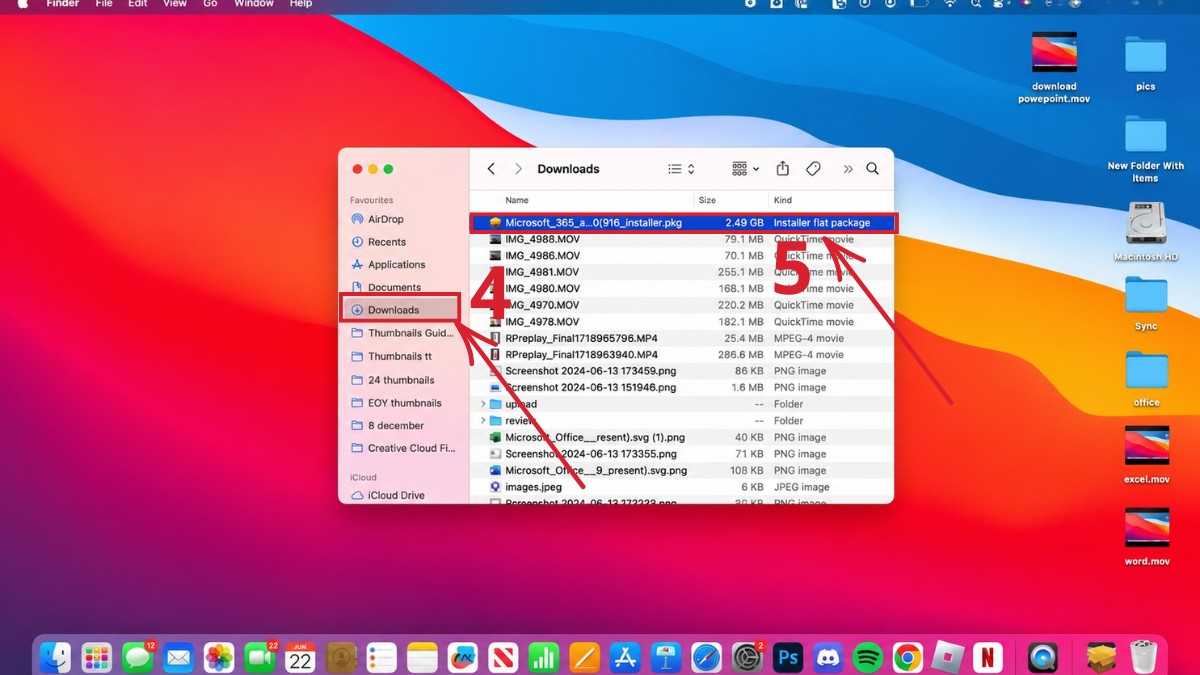Open Trash in the Dock

click(x=1143, y=657)
